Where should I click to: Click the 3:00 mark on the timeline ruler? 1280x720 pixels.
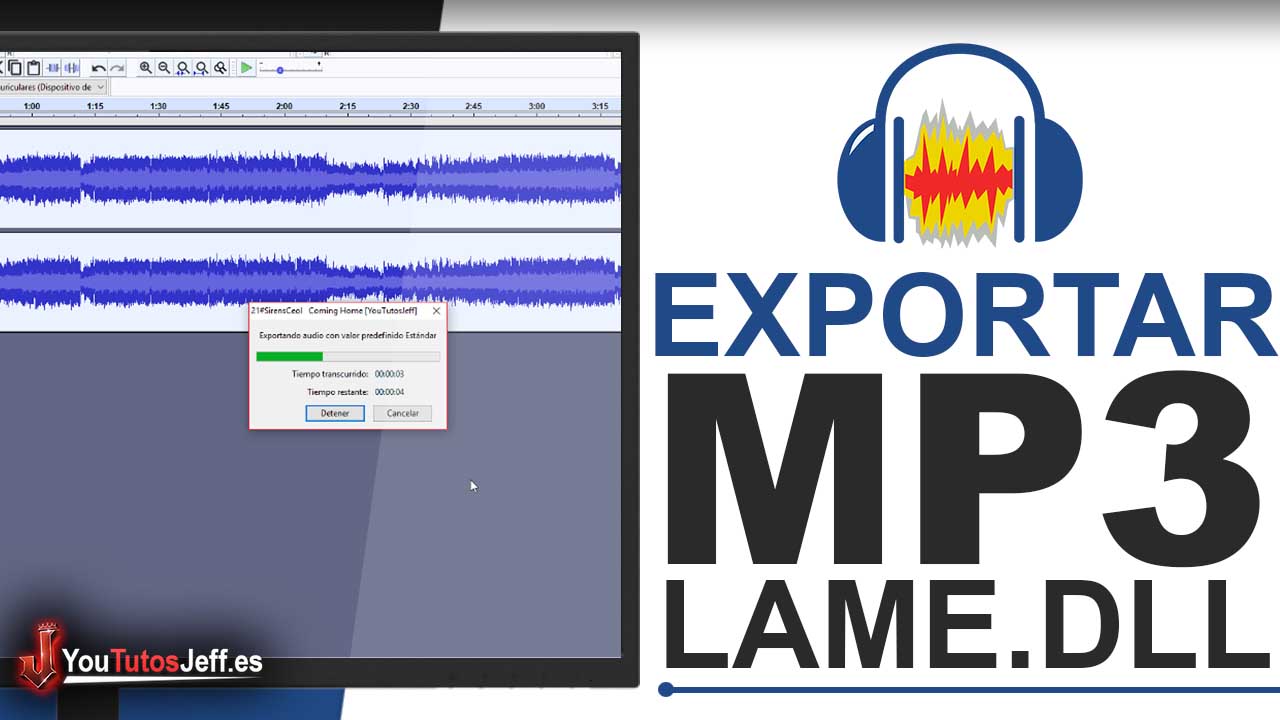(536, 106)
